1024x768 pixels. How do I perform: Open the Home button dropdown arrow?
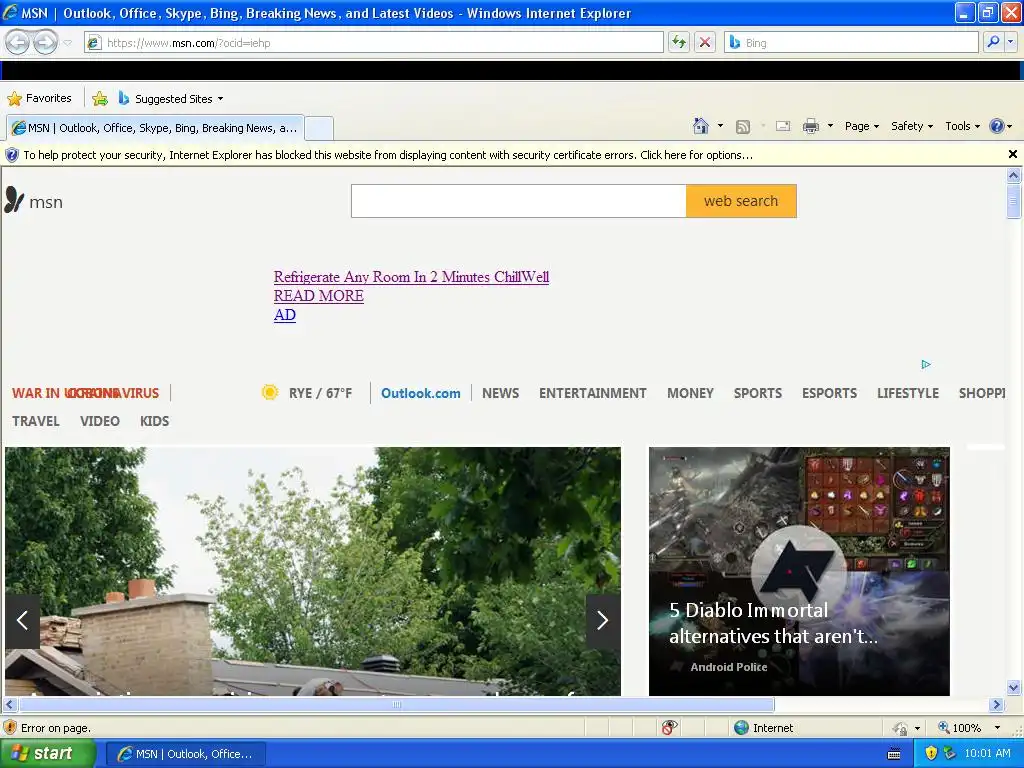point(720,126)
